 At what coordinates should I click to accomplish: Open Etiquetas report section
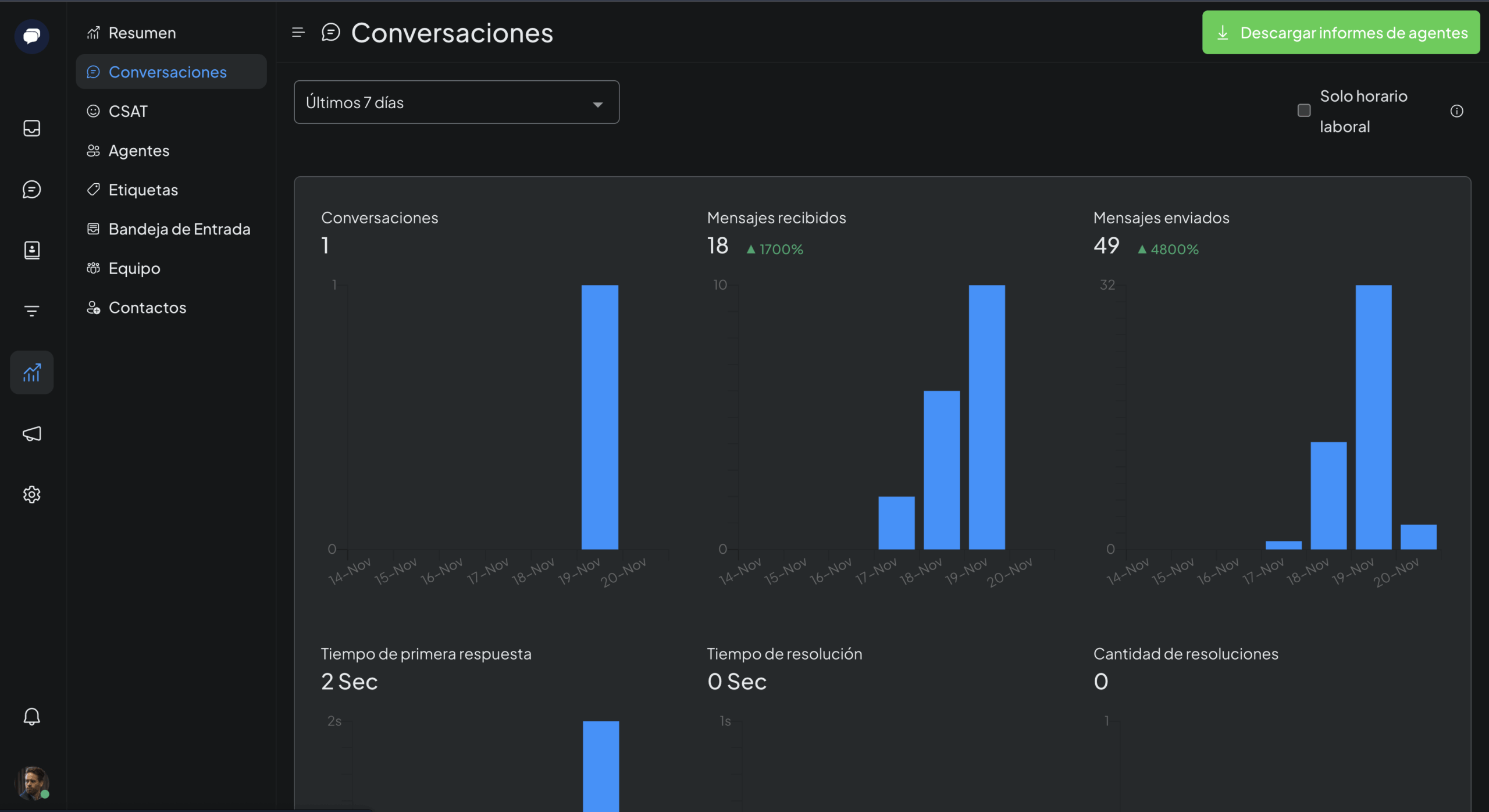point(143,190)
